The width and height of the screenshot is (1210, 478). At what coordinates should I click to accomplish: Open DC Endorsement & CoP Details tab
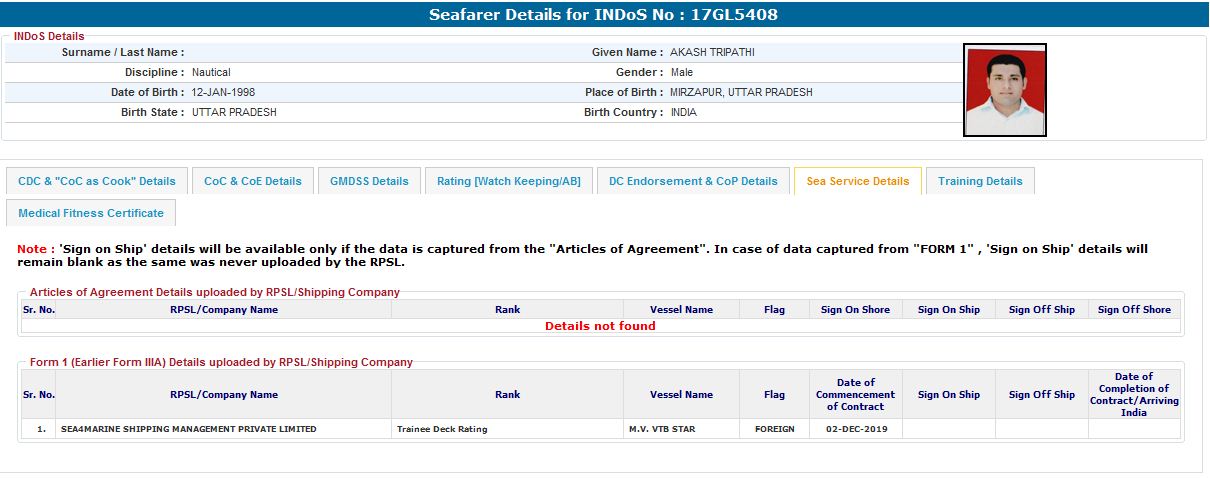click(693, 181)
